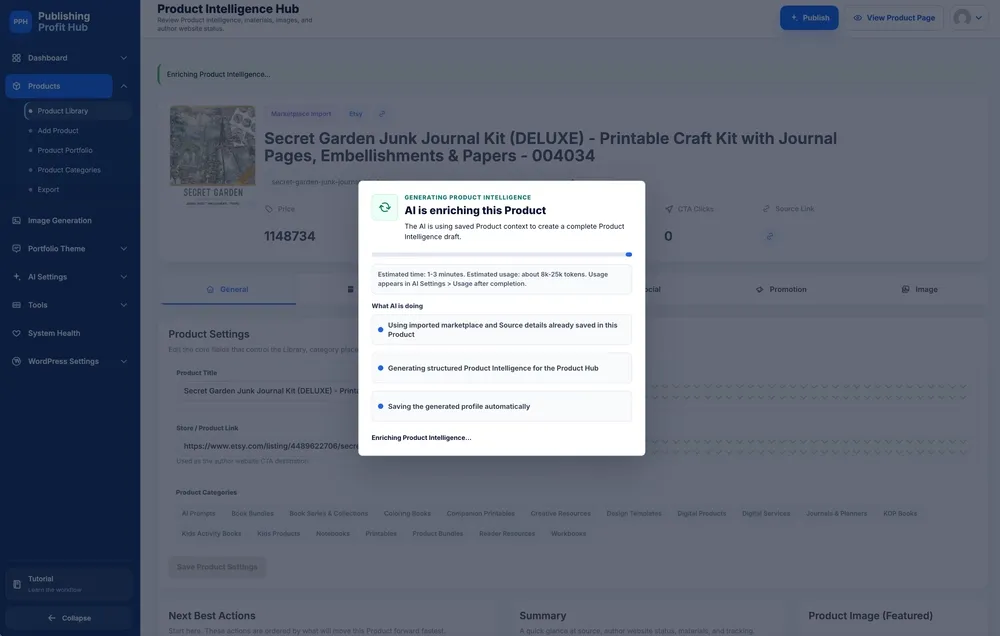This screenshot has width=1000, height=636.
Task: Toggle the Printables category
Action: (x=381, y=534)
